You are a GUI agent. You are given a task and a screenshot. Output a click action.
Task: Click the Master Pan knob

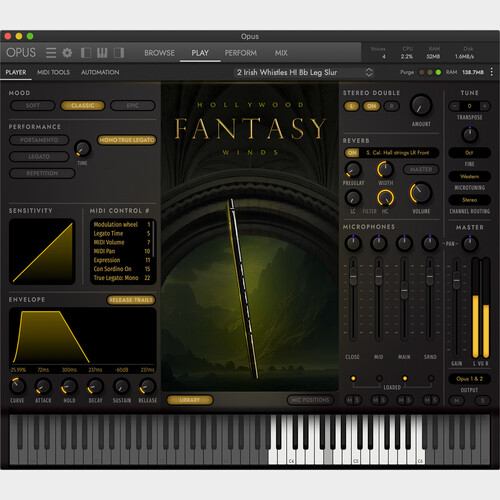click(x=470, y=243)
